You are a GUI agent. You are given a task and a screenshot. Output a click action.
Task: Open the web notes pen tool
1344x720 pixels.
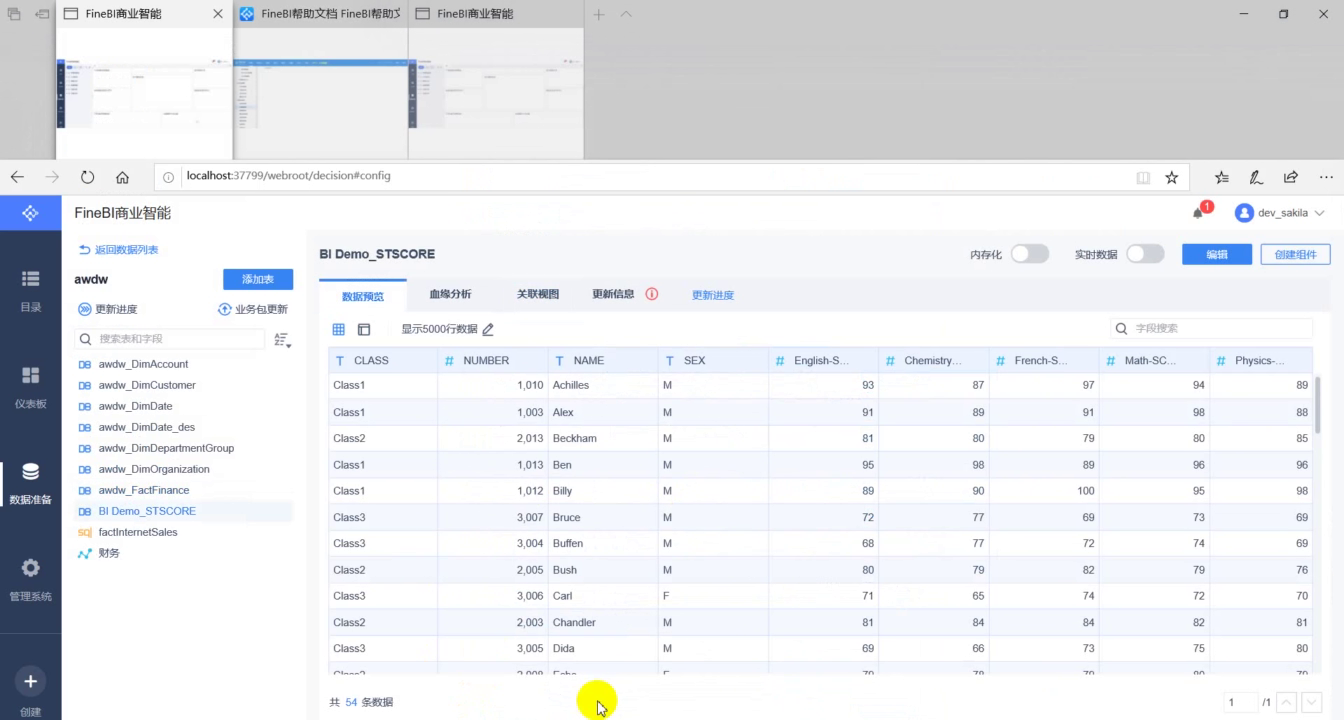pos(1257,177)
